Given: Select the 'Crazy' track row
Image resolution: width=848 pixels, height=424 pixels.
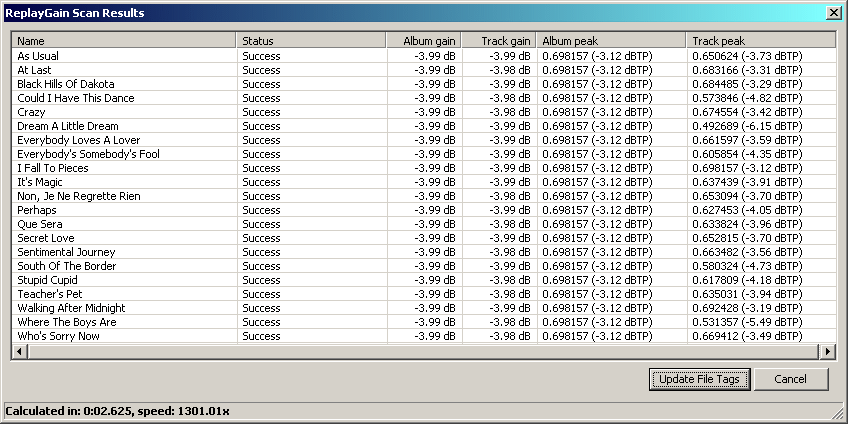Looking at the screenshot, I should tap(423, 112).
